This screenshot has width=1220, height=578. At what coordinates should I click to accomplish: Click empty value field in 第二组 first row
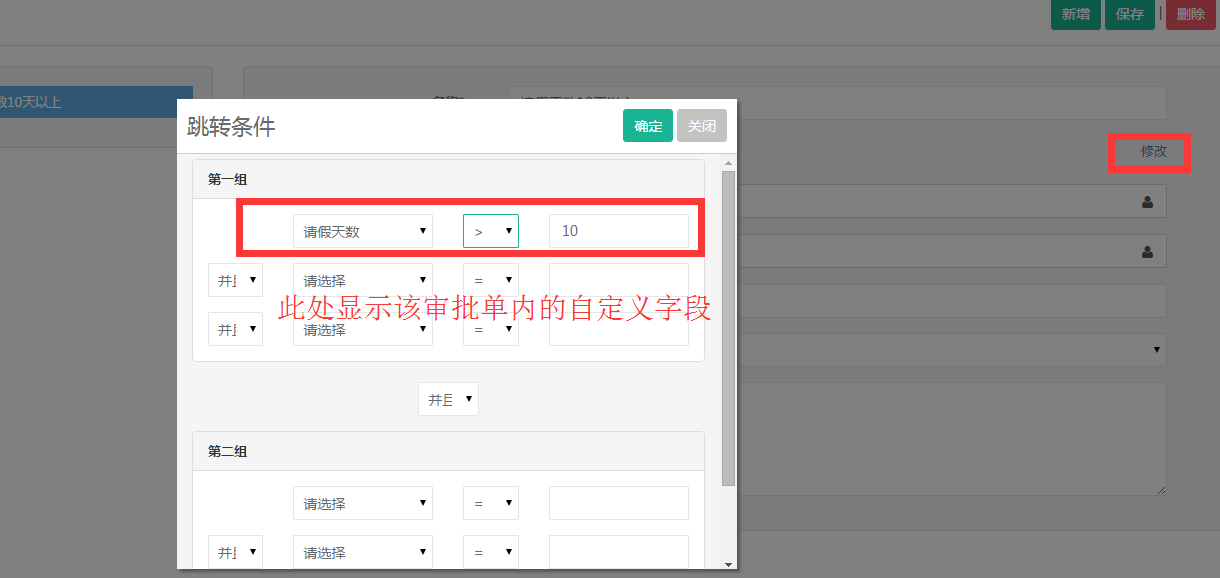coord(619,503)
